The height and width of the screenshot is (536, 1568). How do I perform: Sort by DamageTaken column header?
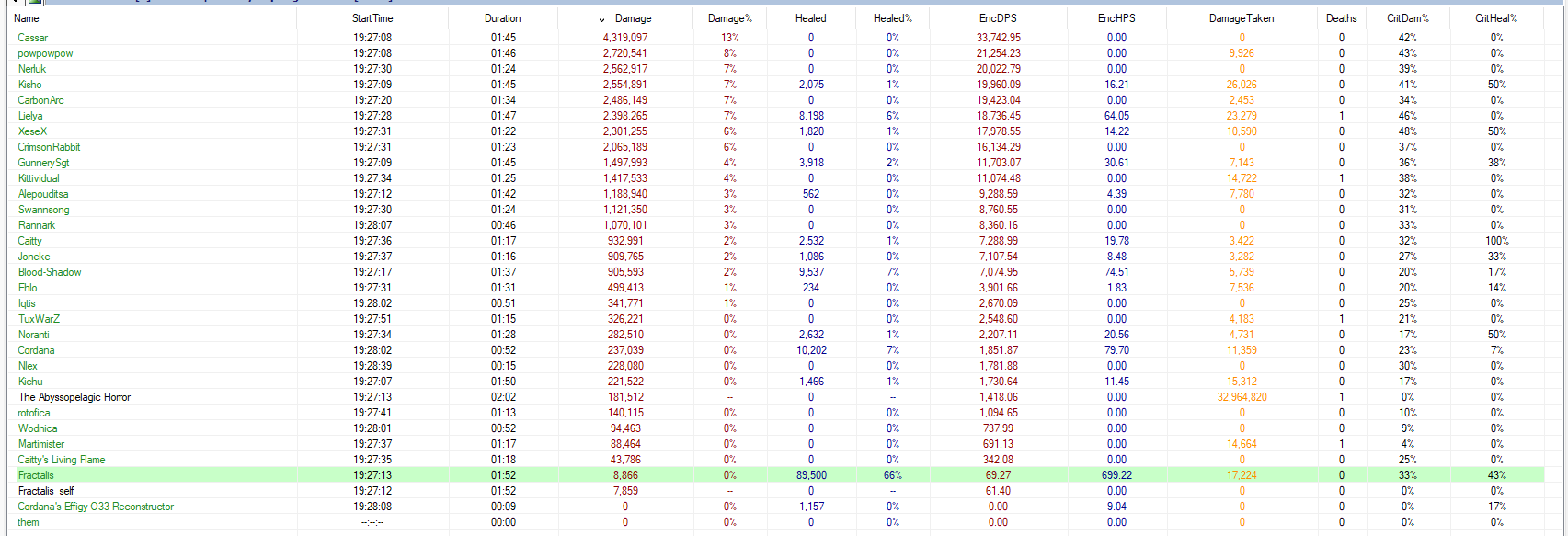[x=1241, y=18]
